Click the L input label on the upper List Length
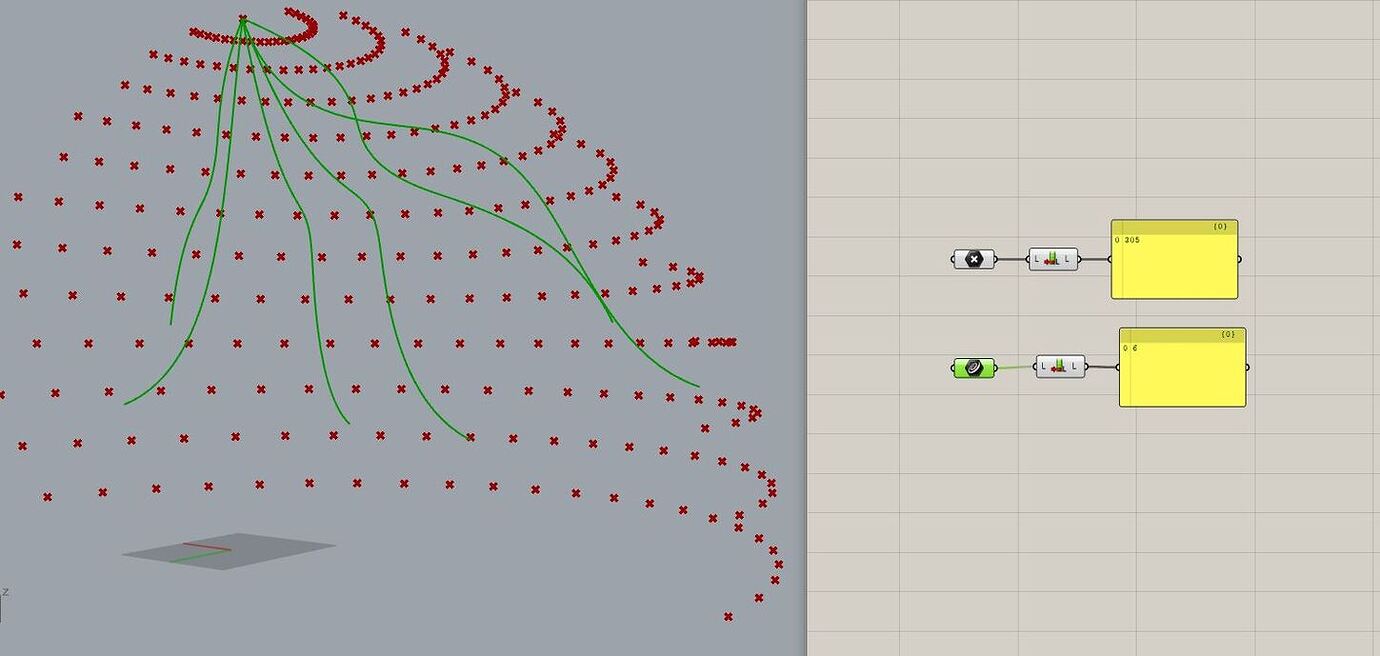The width and height of the screenshot is (1380, 656). coord(1035,258)
